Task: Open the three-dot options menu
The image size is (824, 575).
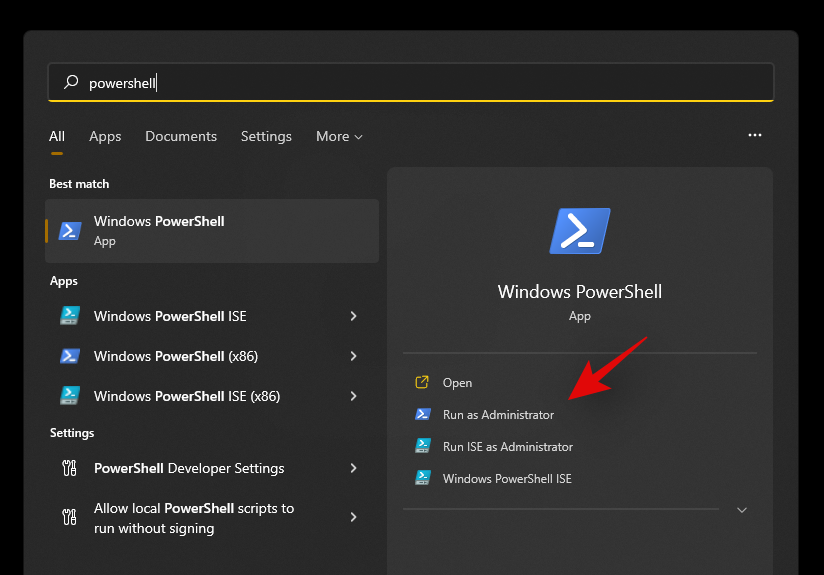Action: [x=755, y=135]
